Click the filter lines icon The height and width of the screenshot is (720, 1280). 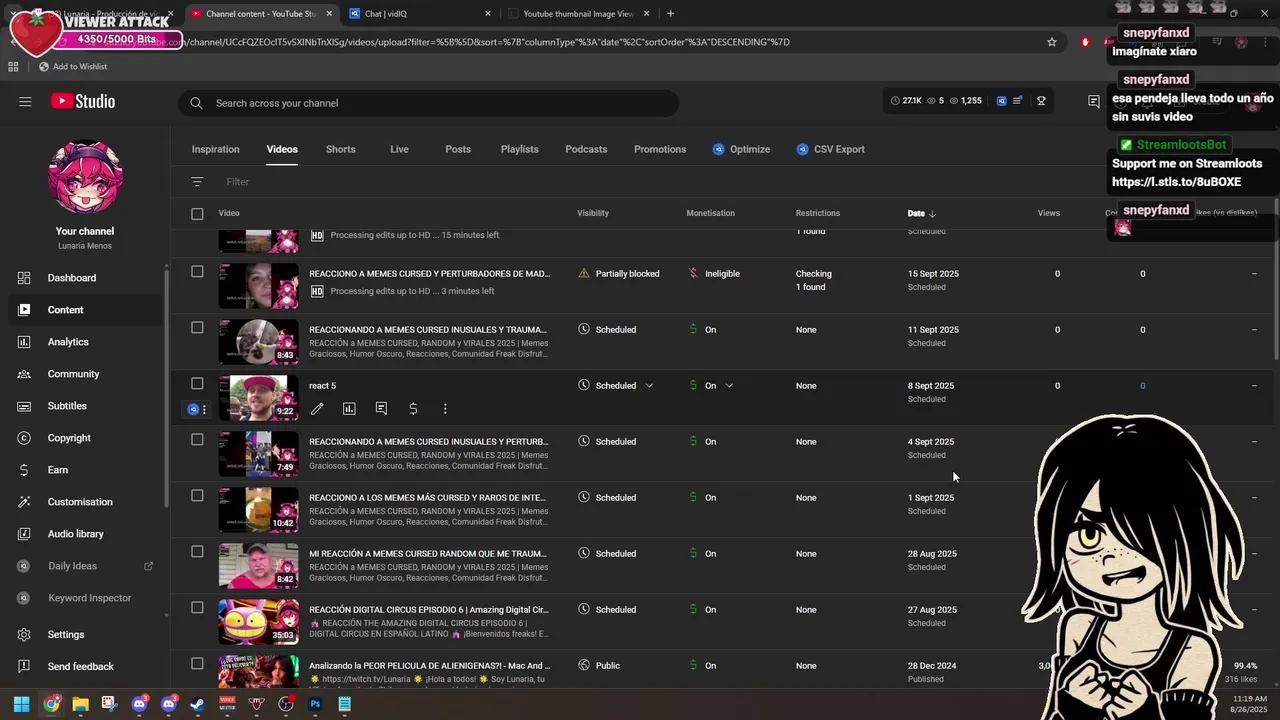click(197, 182)
